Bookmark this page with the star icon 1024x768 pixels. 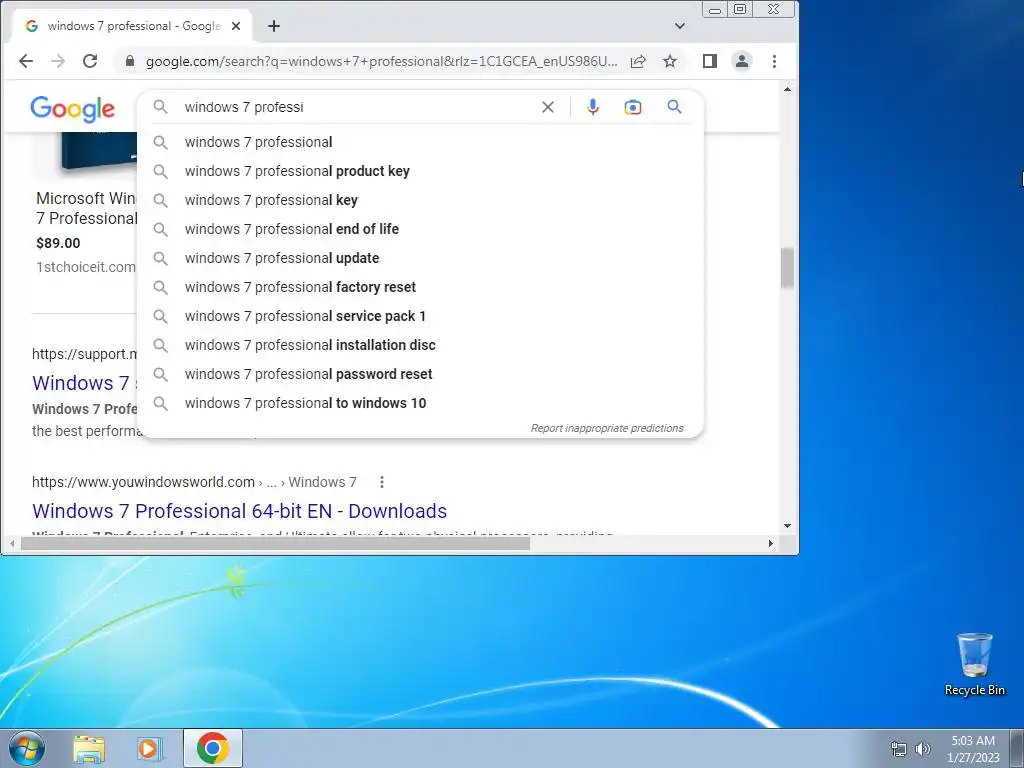670,61
